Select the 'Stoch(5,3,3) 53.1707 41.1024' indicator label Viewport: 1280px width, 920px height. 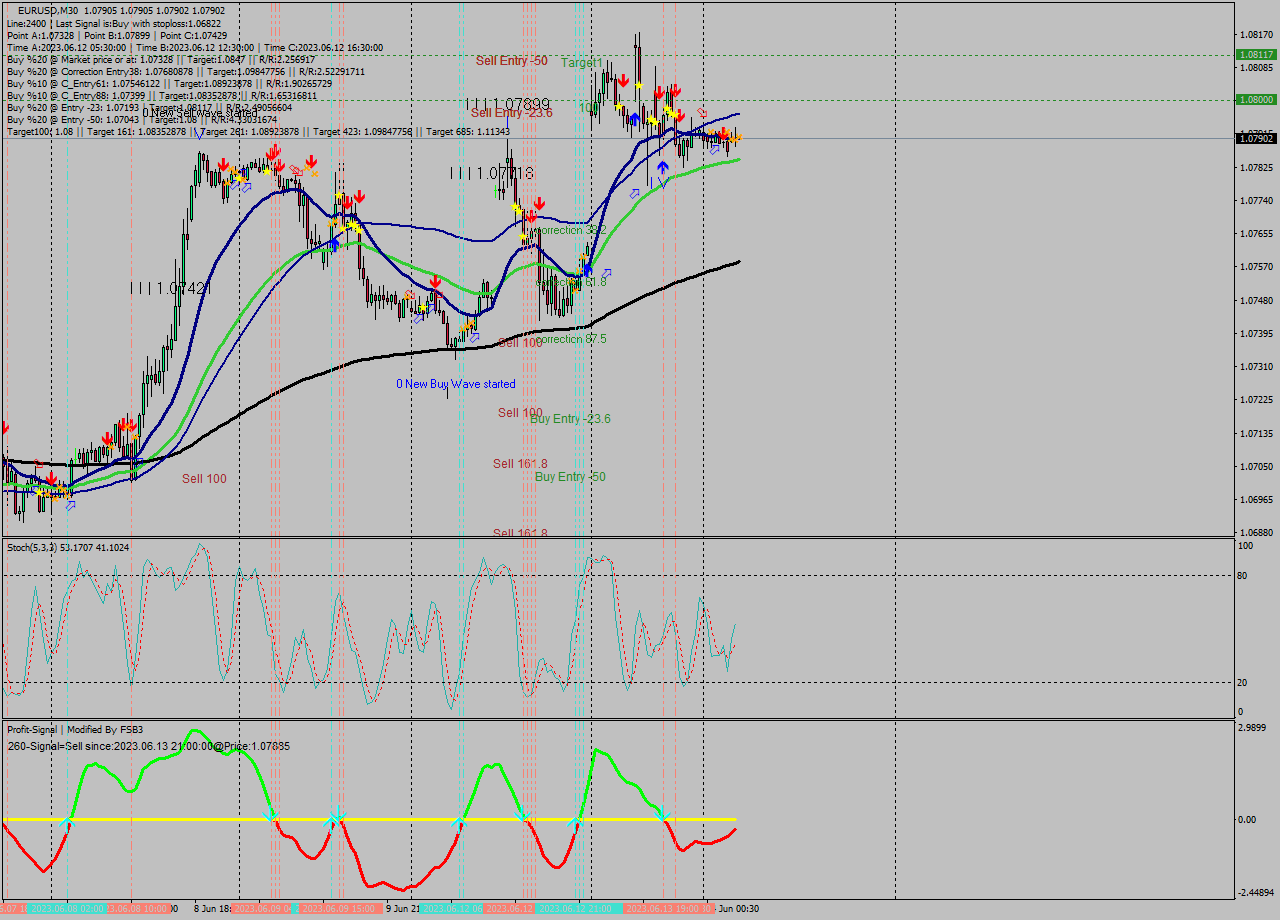coord(68,547)
